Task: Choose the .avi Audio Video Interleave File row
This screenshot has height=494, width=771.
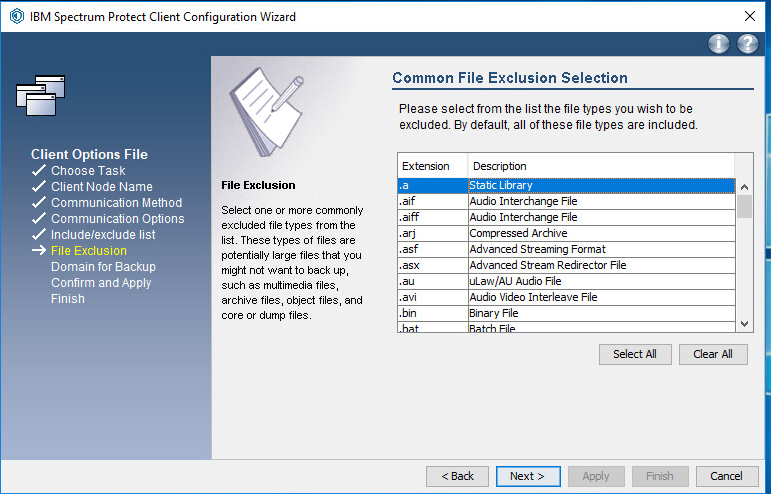Action: click(565, 297)
